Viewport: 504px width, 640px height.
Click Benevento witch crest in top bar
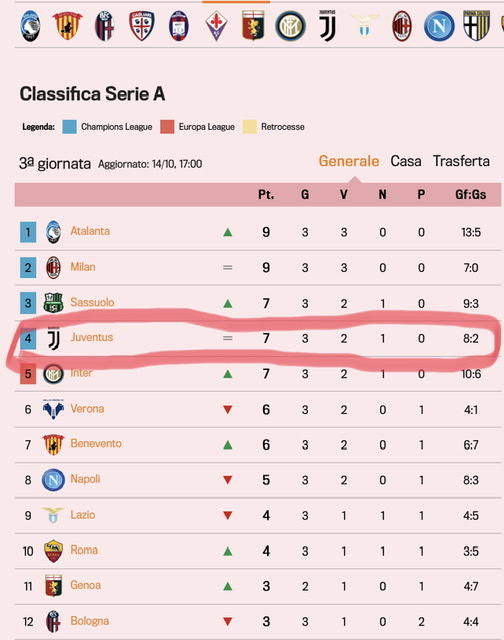tap(68, 25)
